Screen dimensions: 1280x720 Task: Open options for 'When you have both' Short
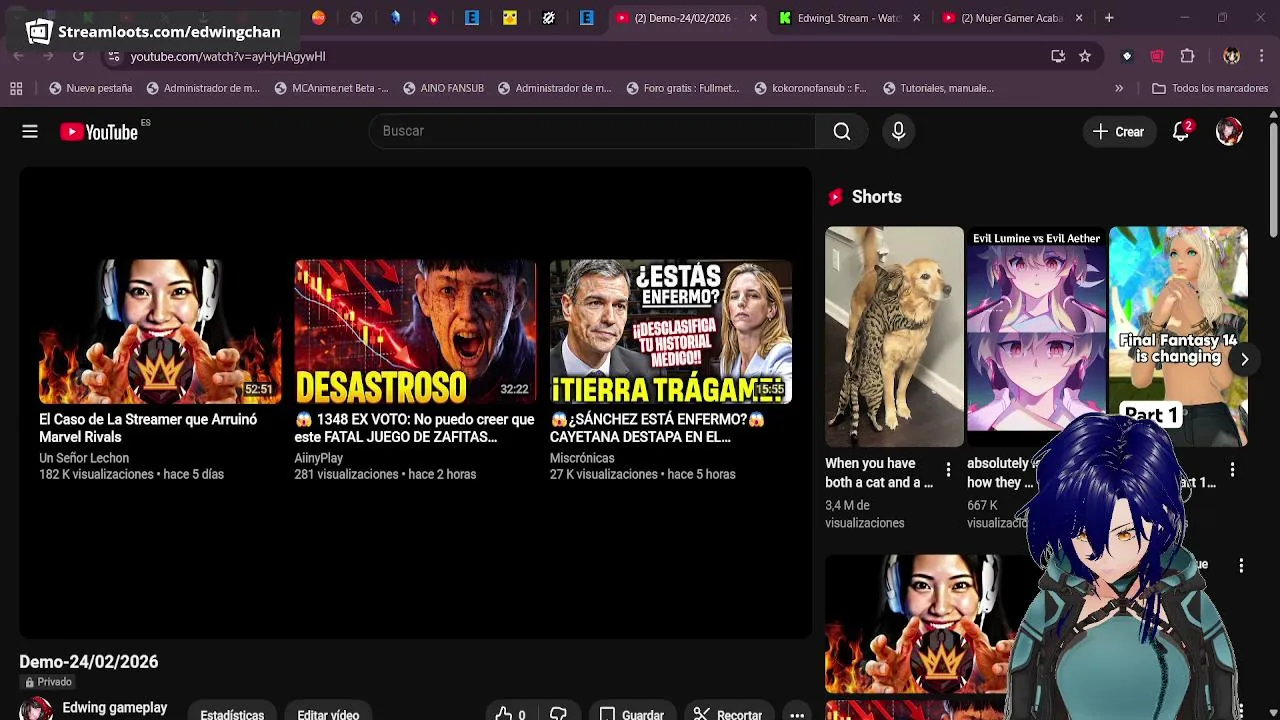[948, 470]
